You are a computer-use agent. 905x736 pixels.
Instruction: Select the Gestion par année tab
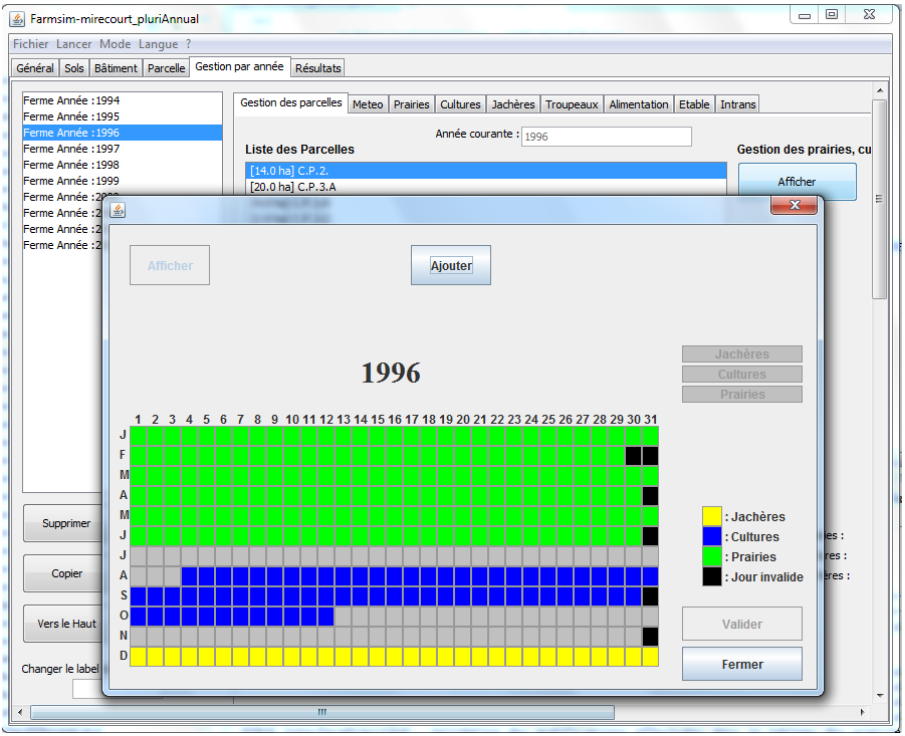click(x=239, y=66)
